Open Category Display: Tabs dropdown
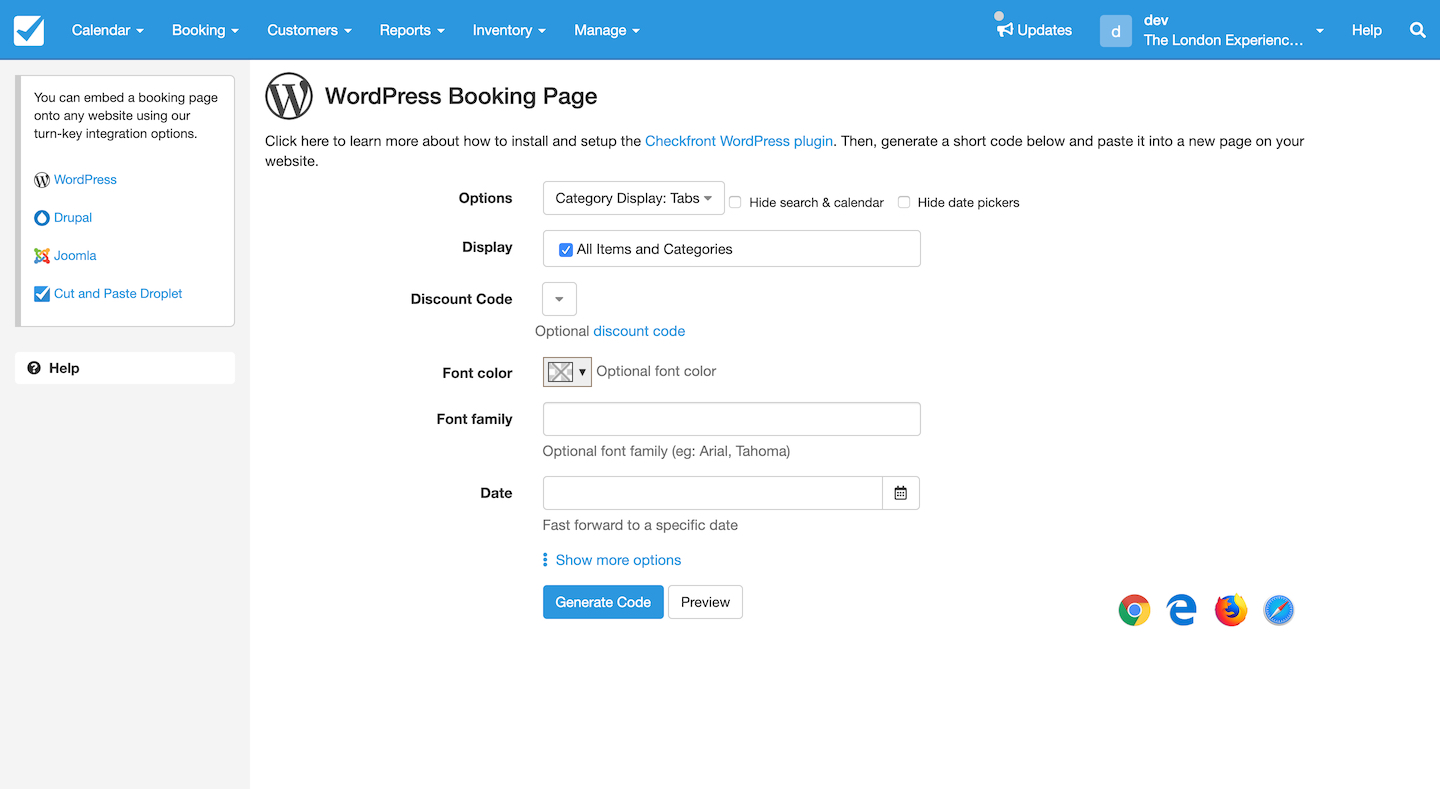The height and width of the screenshot is (789, 1440). 634,198
